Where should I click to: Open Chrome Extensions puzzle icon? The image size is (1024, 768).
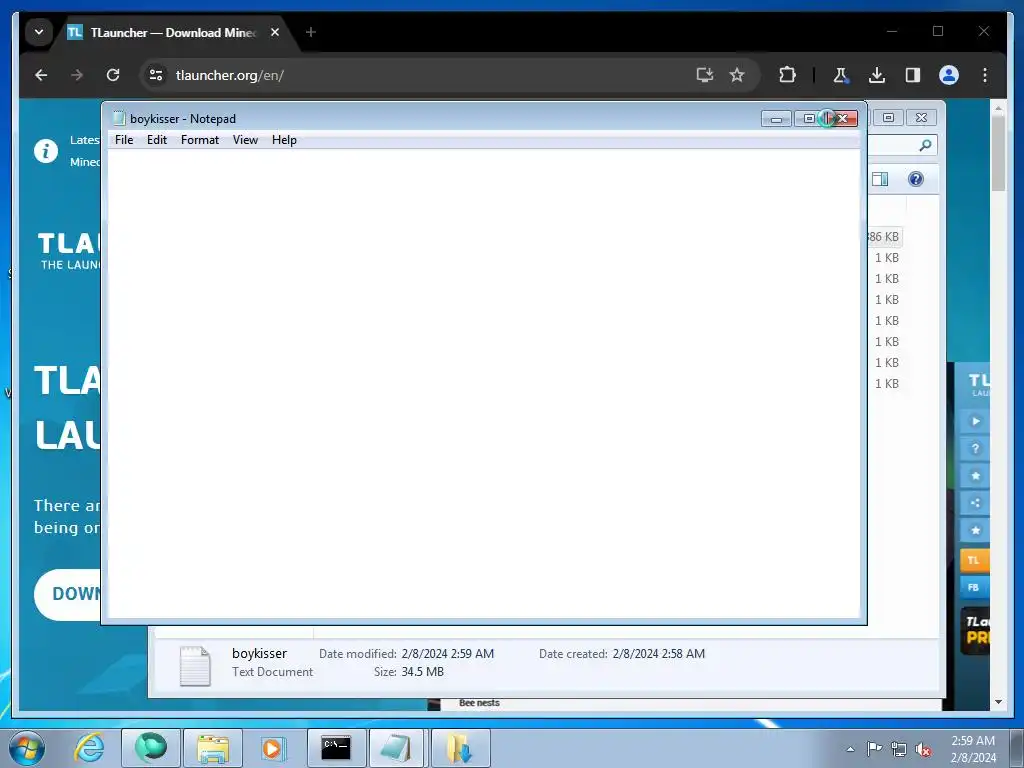[788, 75]
